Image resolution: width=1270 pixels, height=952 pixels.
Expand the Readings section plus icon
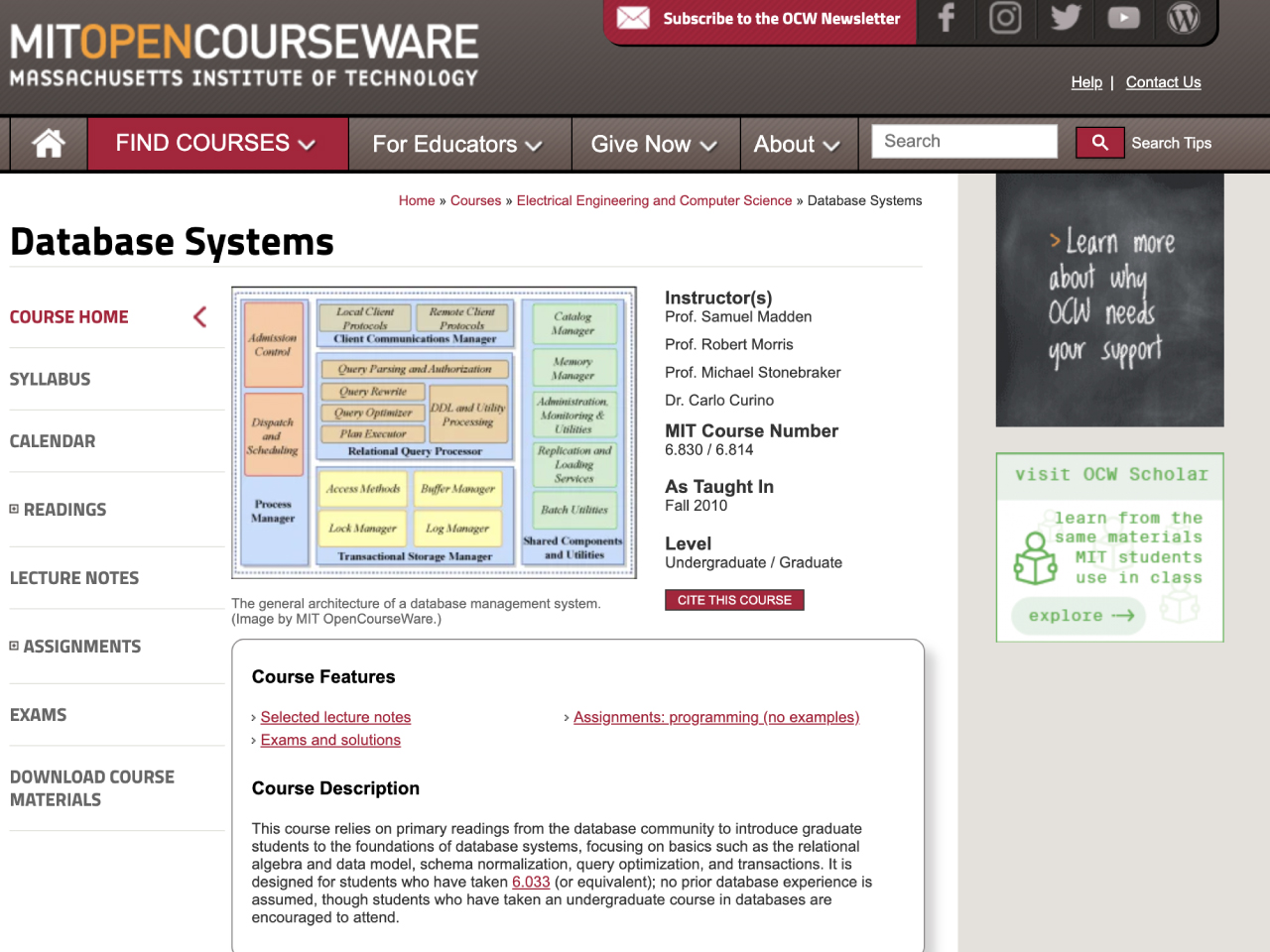pos(14,509)
